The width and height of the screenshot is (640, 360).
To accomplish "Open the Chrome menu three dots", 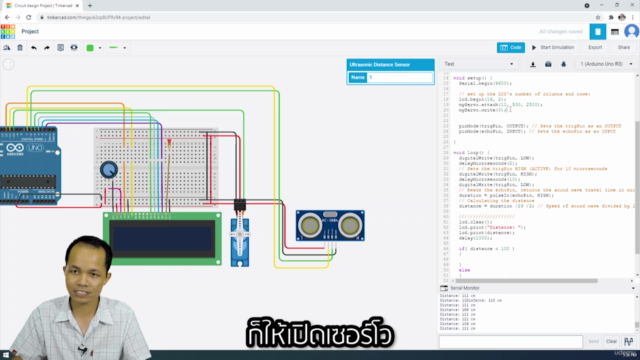I will [633, 17].
